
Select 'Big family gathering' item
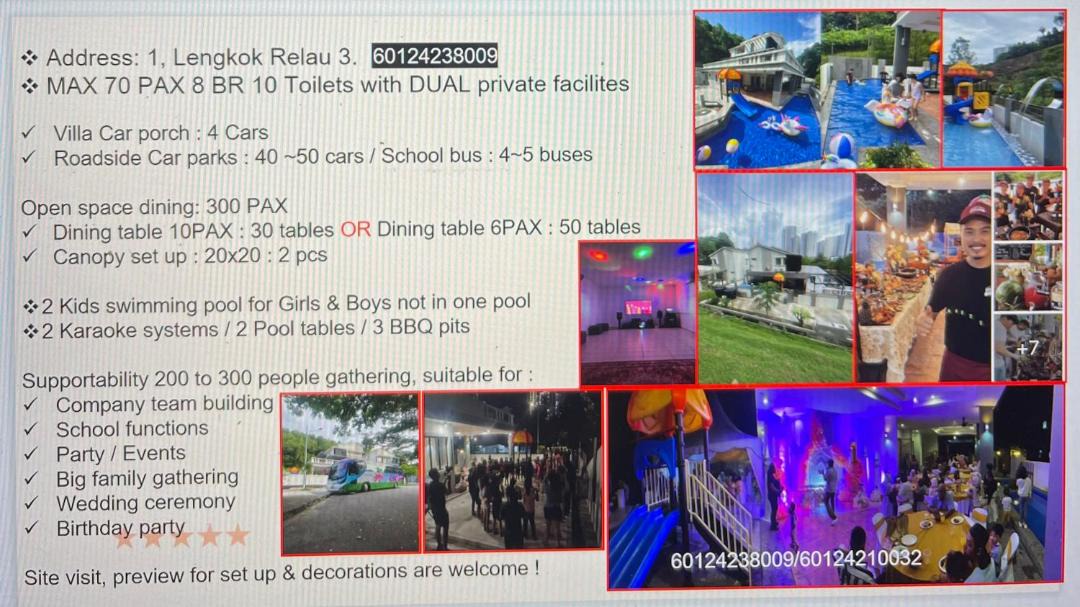tap(147, 478)
